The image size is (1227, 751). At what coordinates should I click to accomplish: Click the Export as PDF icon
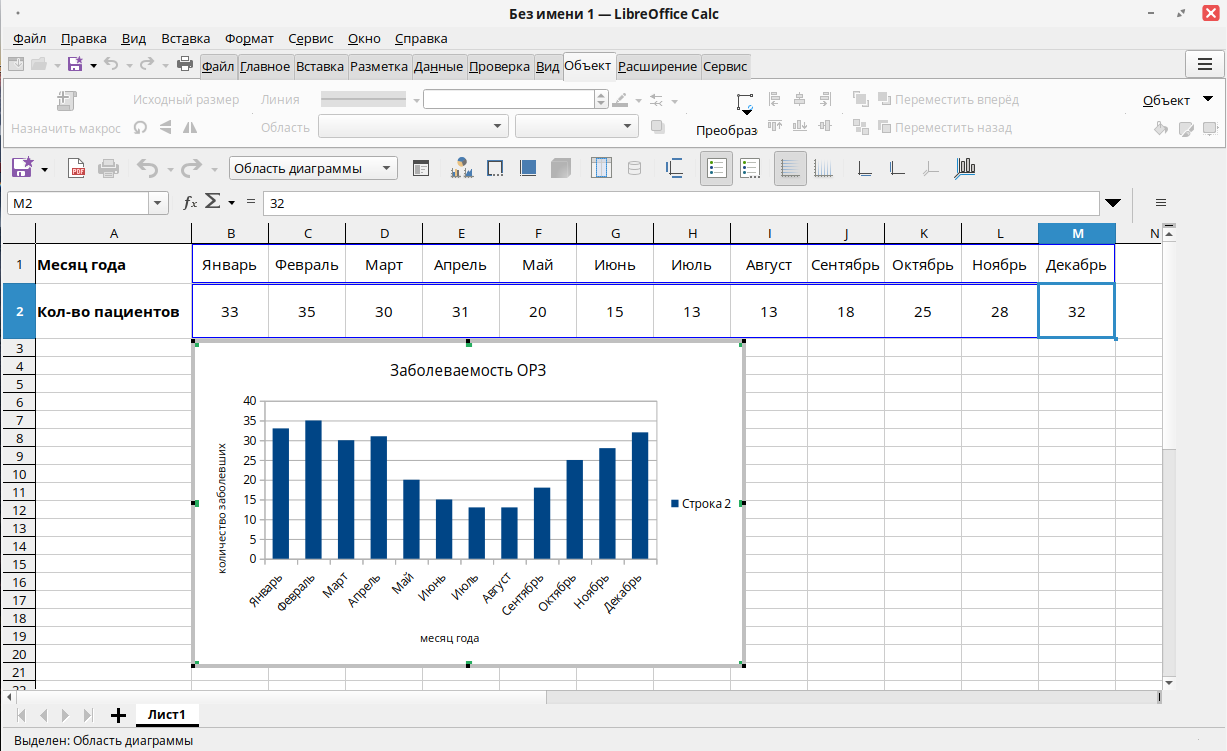click(x=77, y=168)
